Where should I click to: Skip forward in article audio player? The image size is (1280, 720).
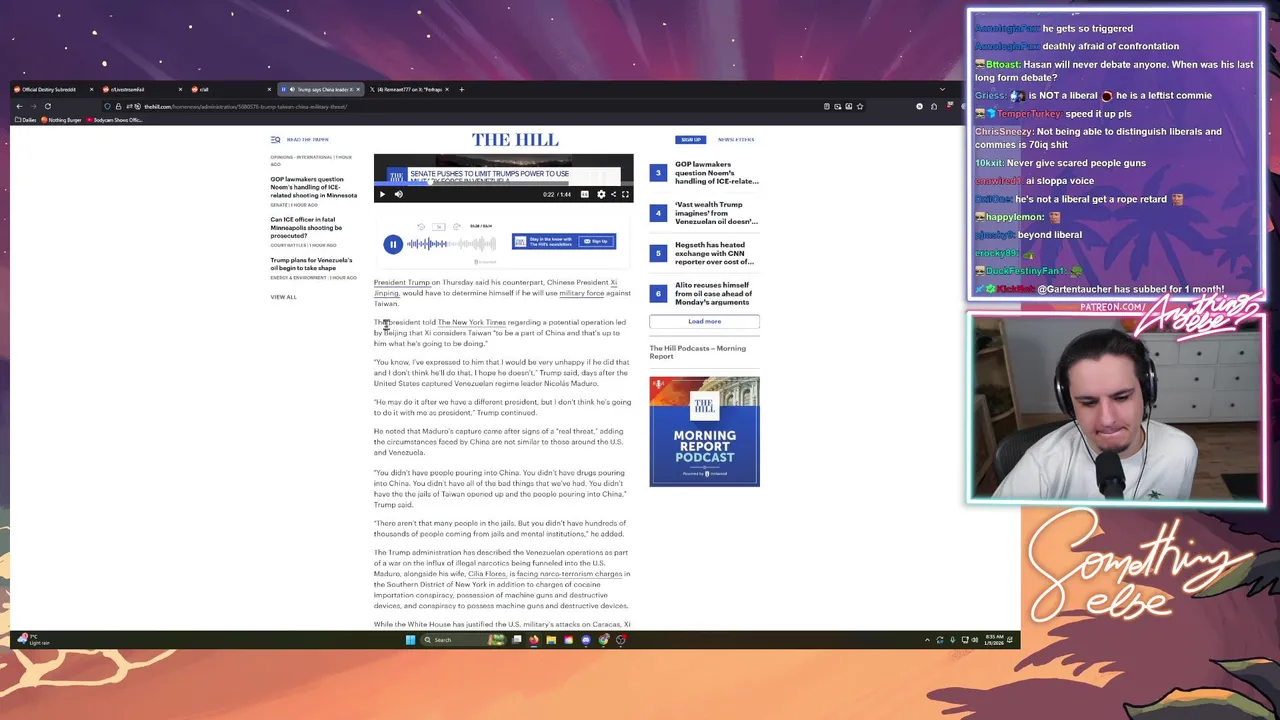coord(457,227)
